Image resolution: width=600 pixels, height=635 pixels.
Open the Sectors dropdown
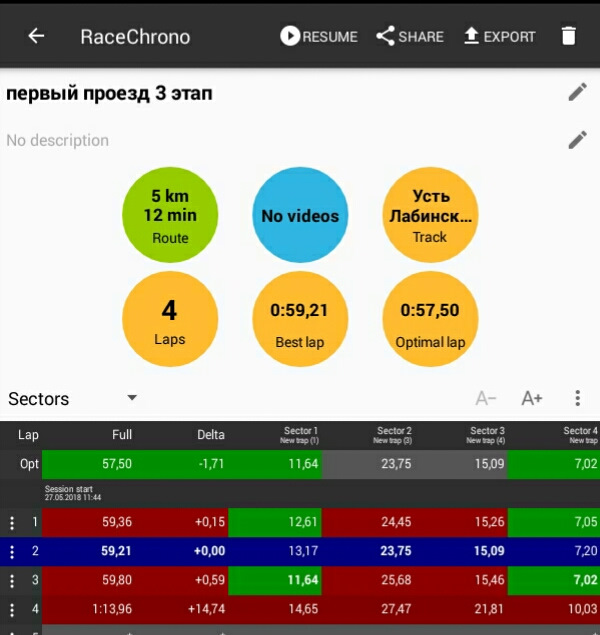73,398
